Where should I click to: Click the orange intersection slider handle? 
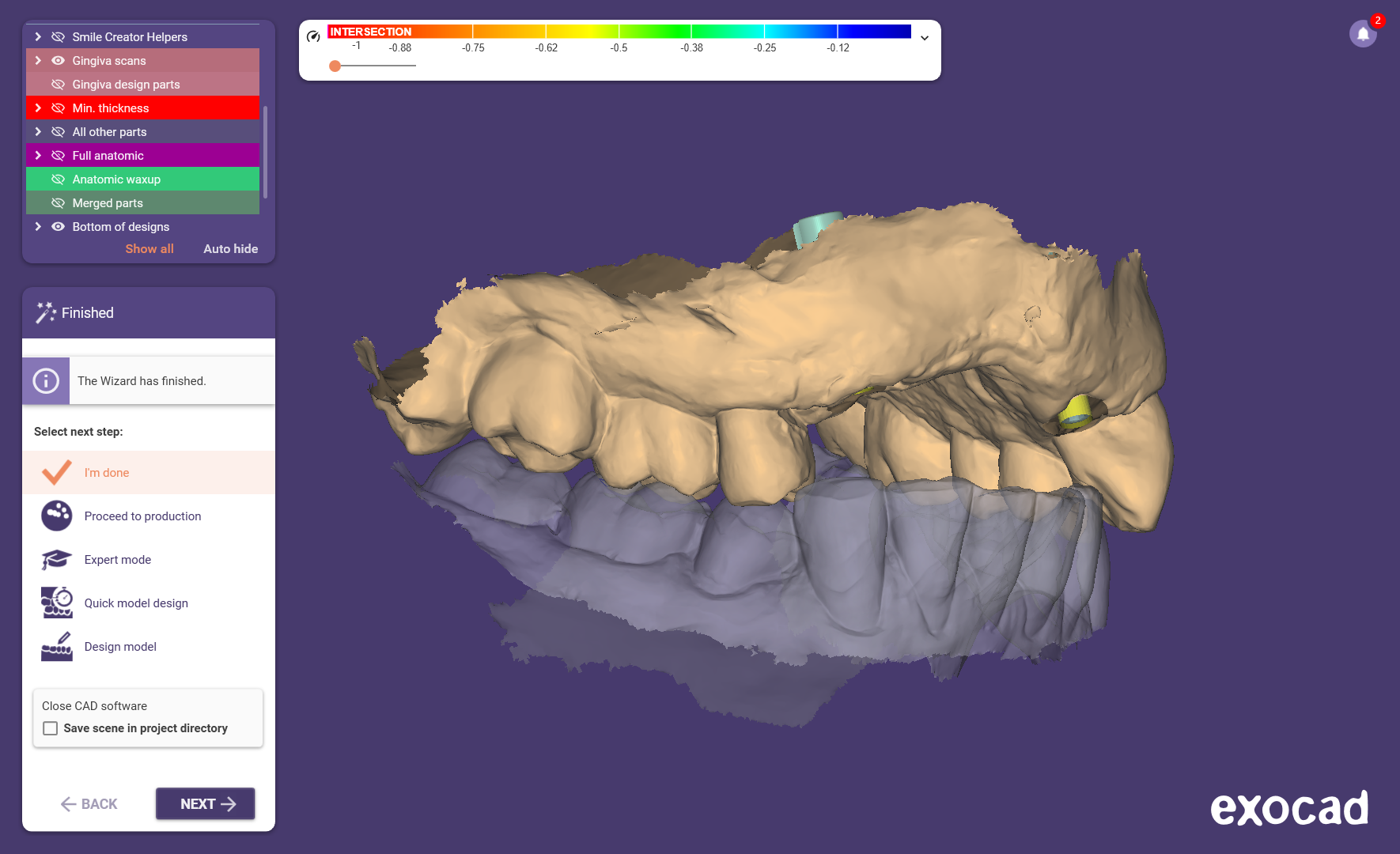(335, 66)
